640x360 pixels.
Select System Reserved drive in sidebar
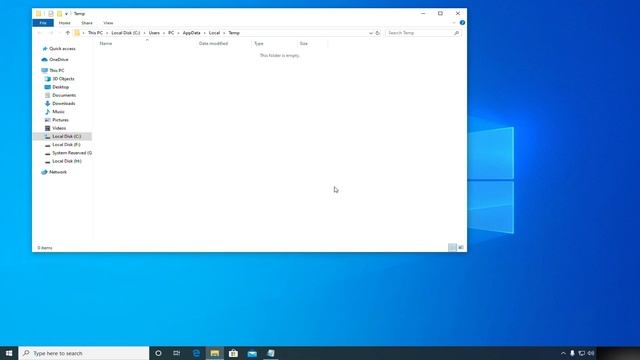click(x=71, y=153)
